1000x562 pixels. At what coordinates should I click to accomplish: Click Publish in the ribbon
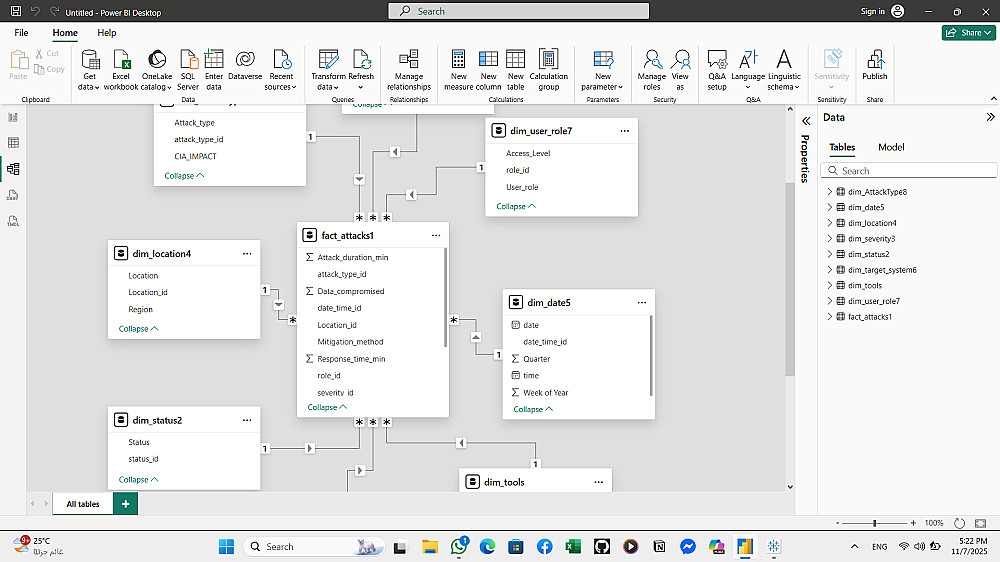(x=875, y=60)
